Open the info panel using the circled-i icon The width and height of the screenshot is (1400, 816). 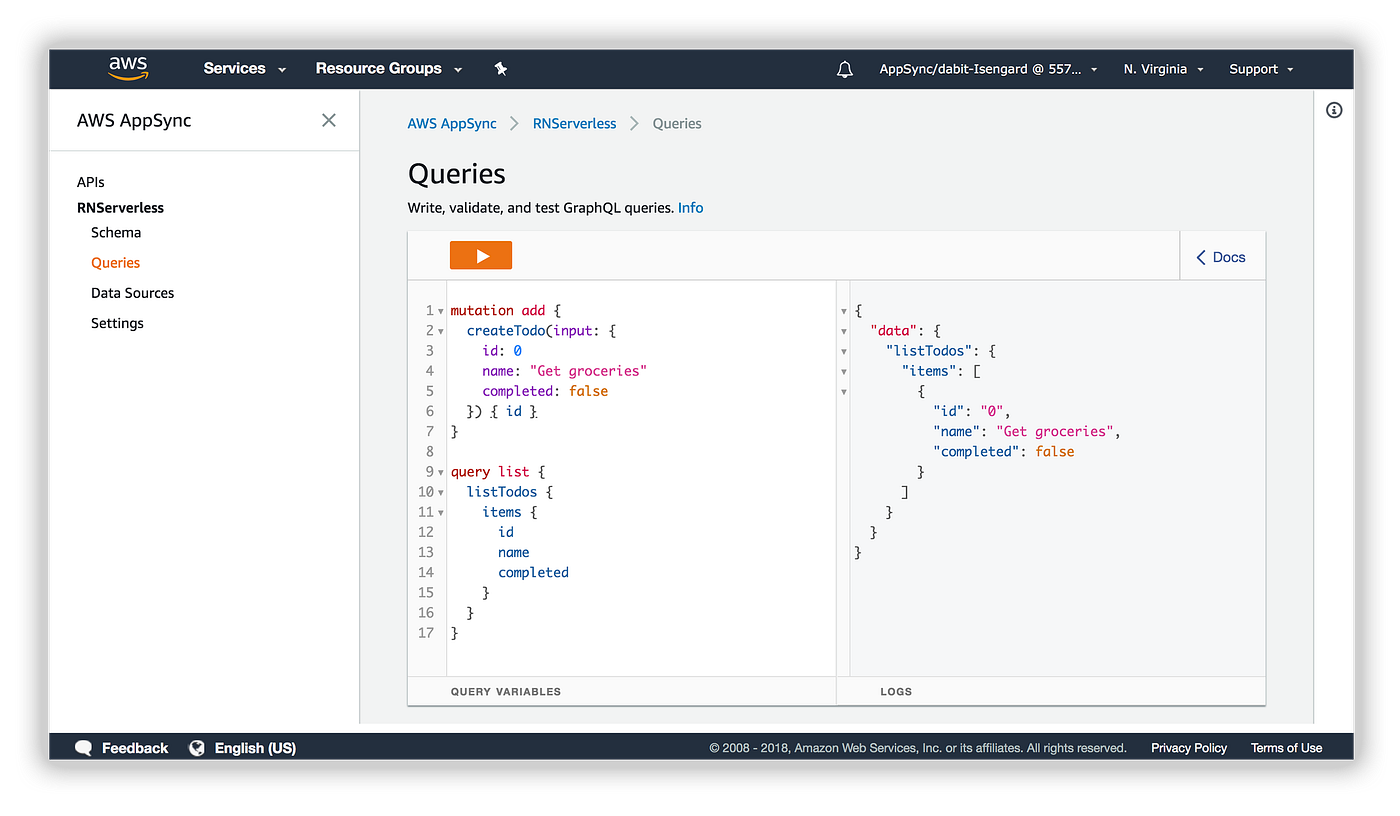(x=1334, y=110)
